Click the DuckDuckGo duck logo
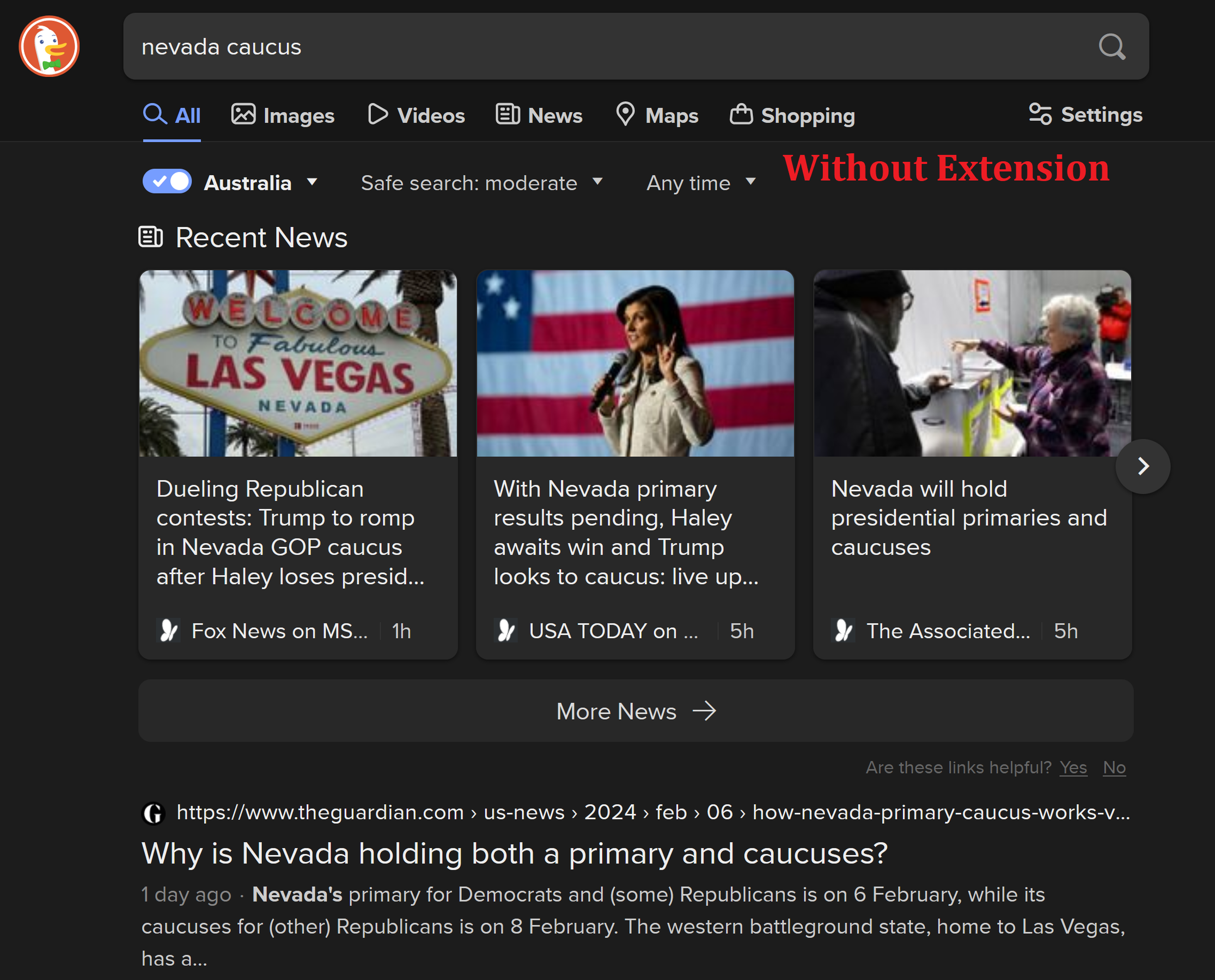 (49, 46)
